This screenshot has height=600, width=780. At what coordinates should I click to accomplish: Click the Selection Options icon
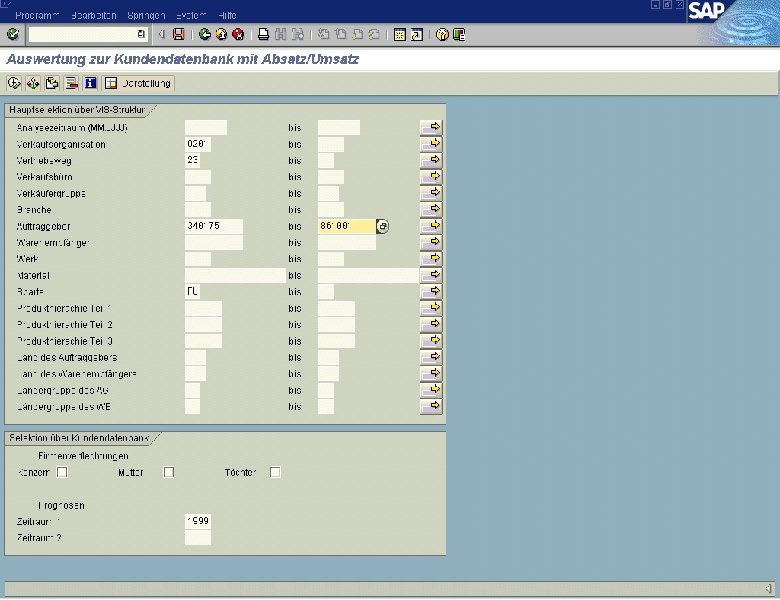pyautogui.click(x=71, y=83)
